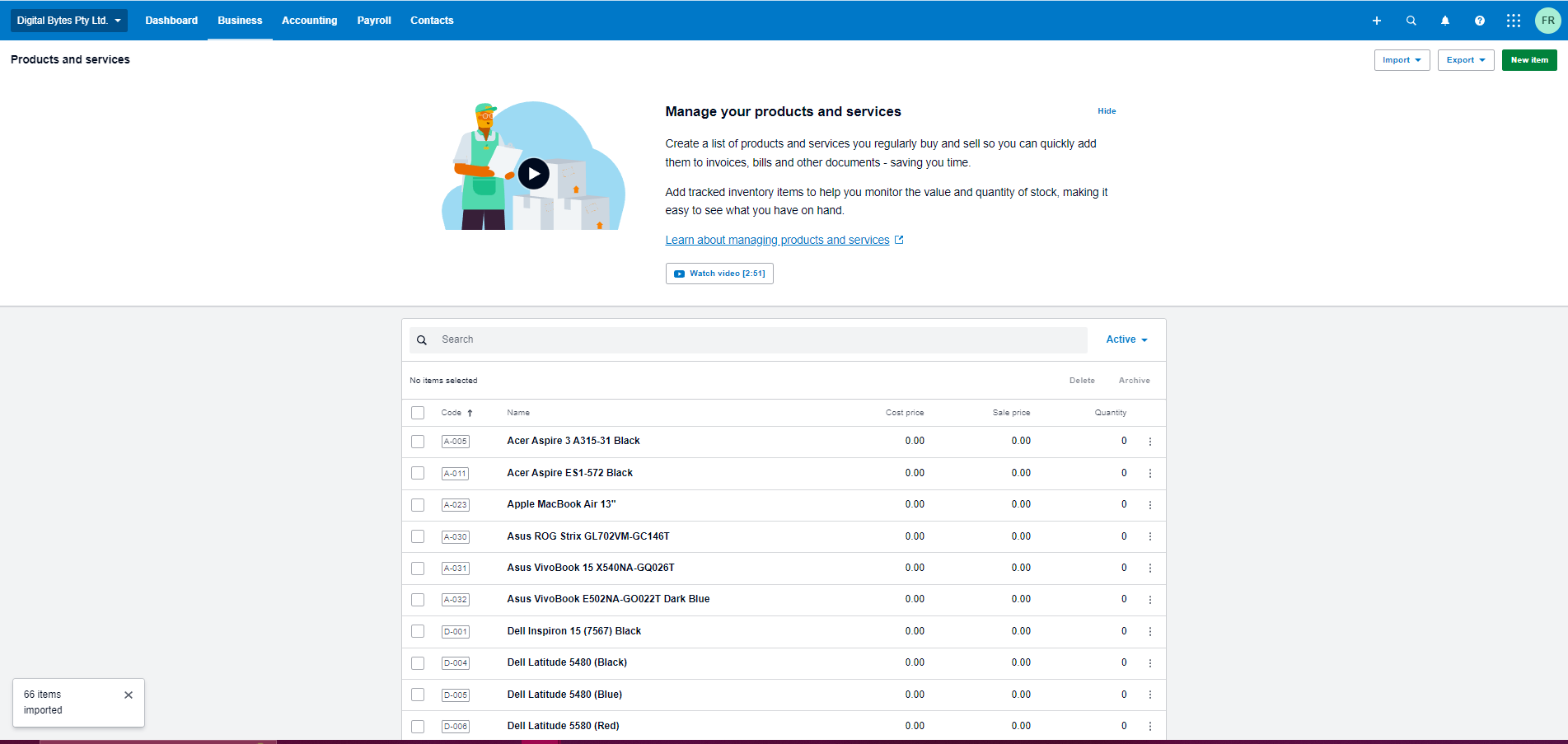Viewport: 1568px width, 744px height.
Task: Open the Accounting menu
Action: tap(310, 21)
